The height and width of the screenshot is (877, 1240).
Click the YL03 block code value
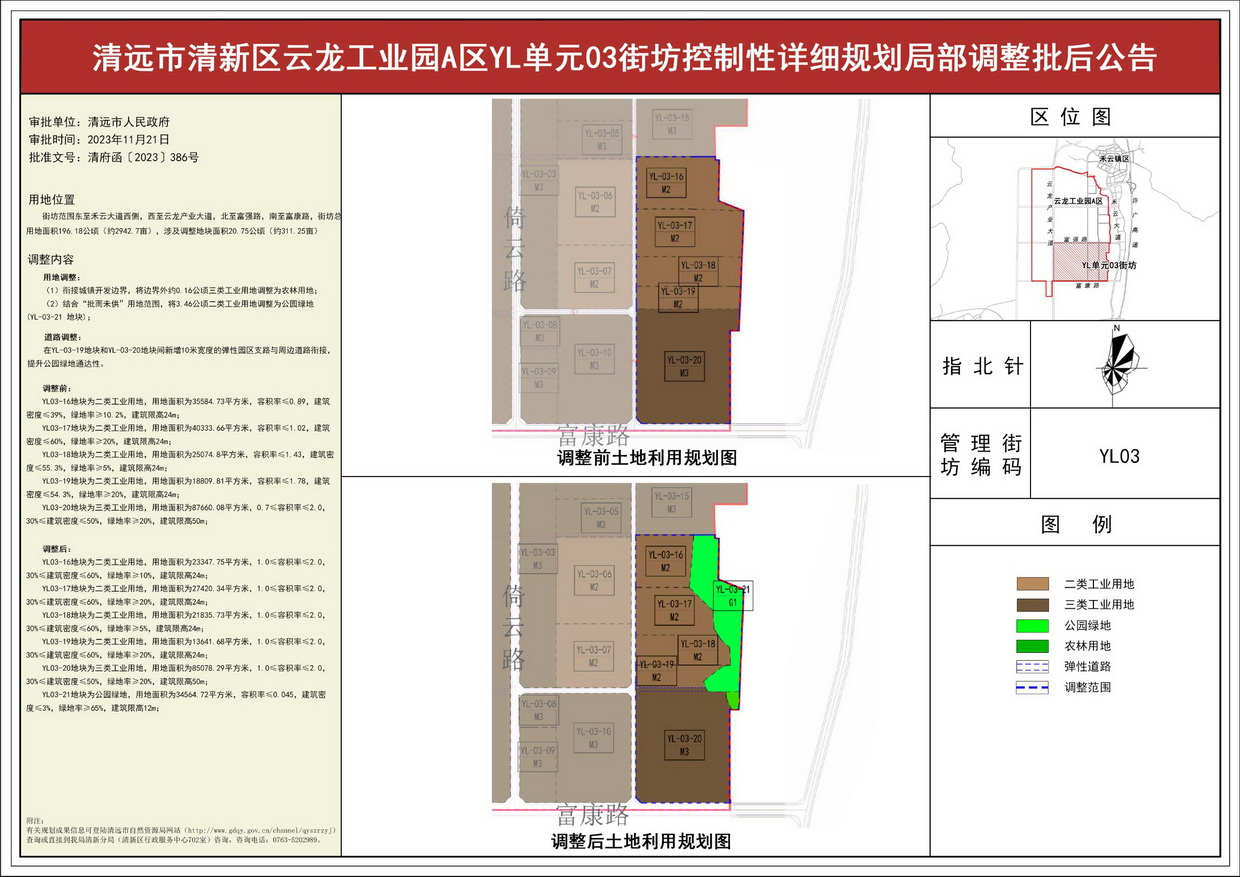[1119, 456]
